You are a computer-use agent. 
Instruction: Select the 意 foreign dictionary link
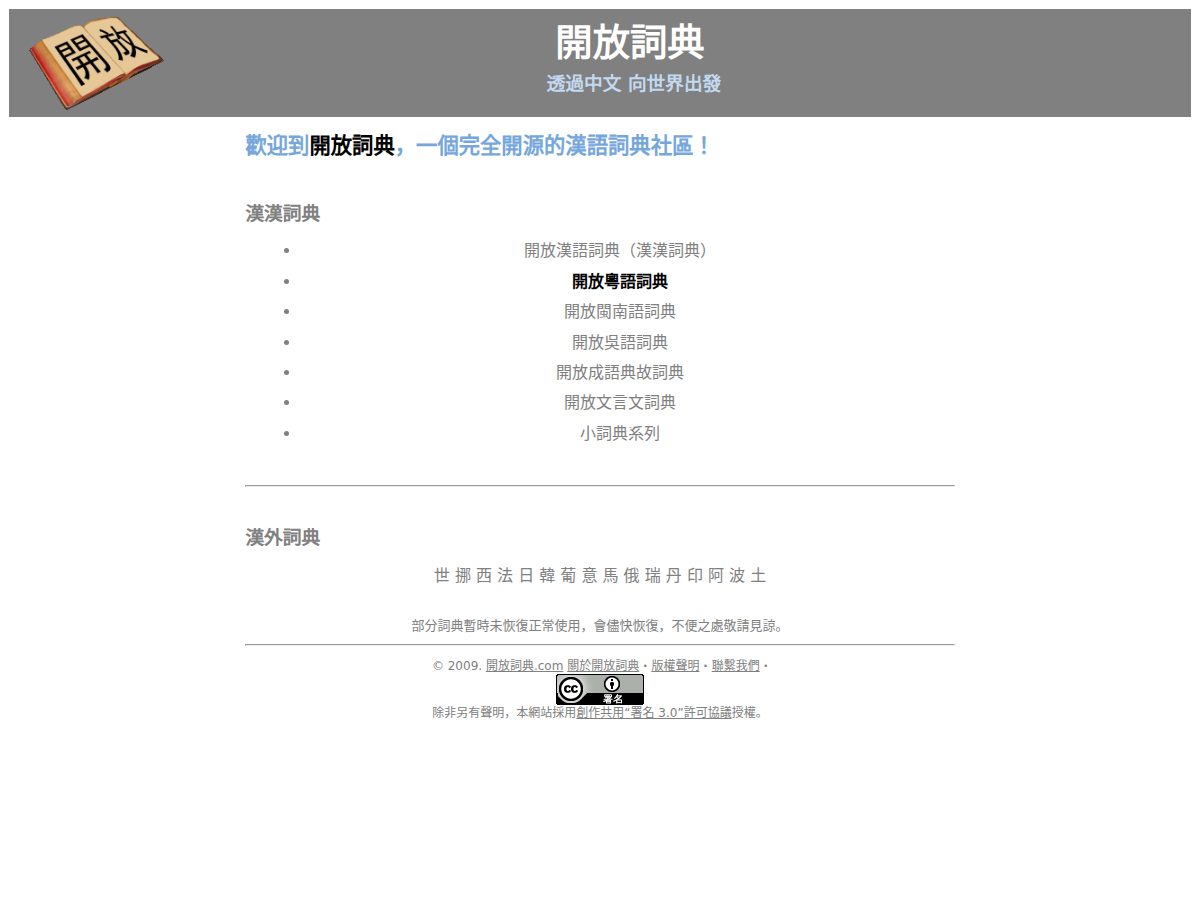tap(589, 575)
